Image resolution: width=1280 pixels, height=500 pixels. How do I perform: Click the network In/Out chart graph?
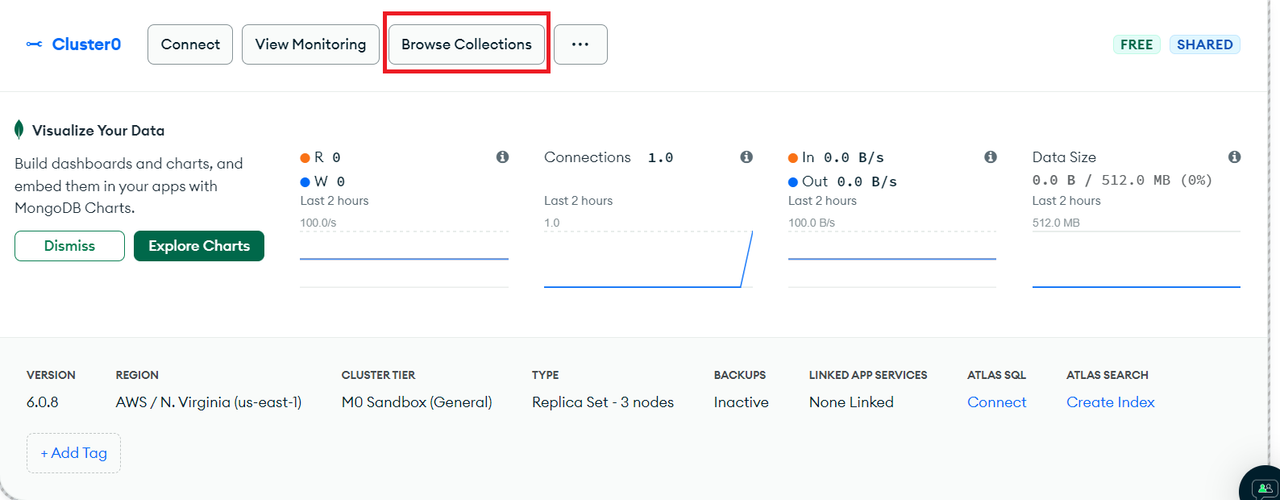[892, 259]
